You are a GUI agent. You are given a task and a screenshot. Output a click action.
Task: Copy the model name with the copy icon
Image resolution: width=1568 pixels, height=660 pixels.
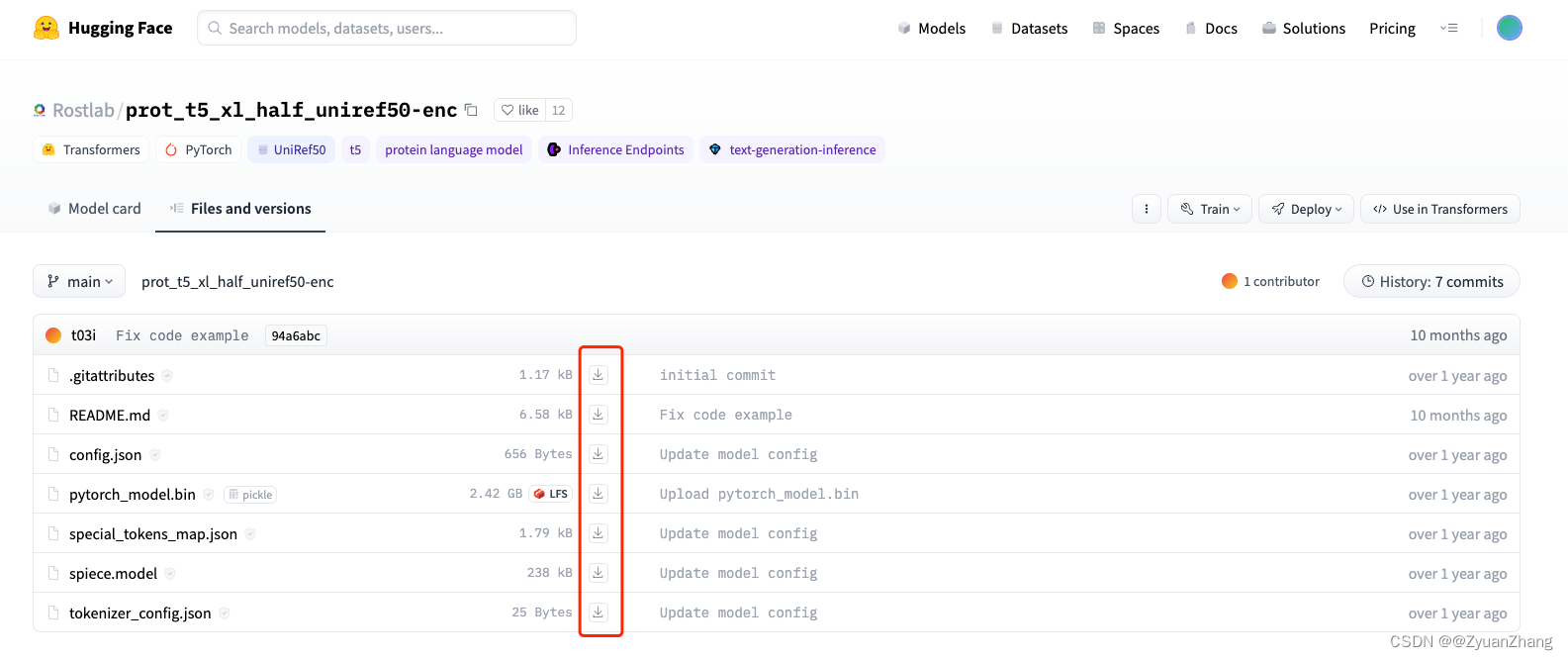[x=472, y=110]
